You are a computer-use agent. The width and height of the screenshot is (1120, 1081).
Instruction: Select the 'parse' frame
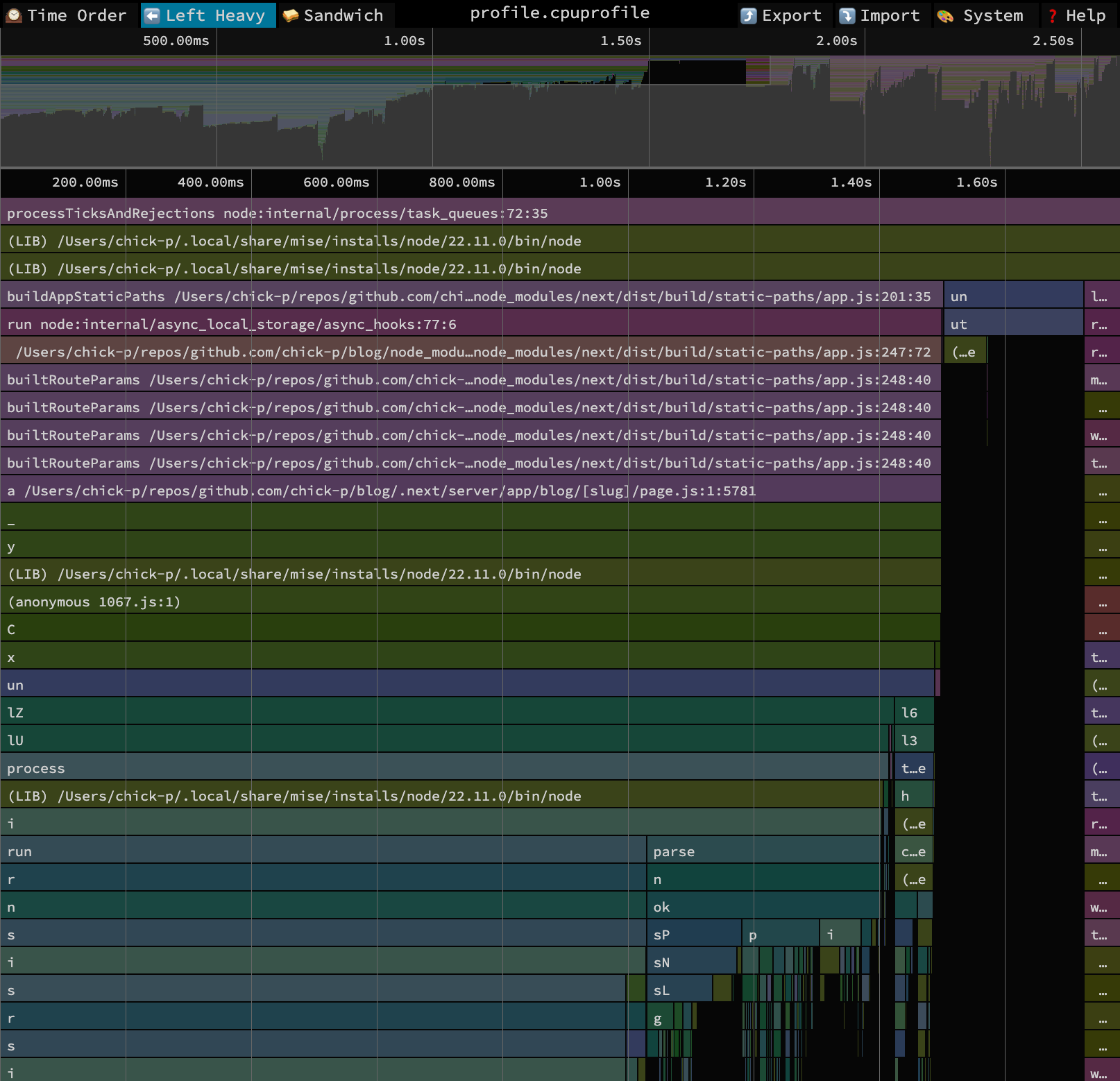point(763,850)
